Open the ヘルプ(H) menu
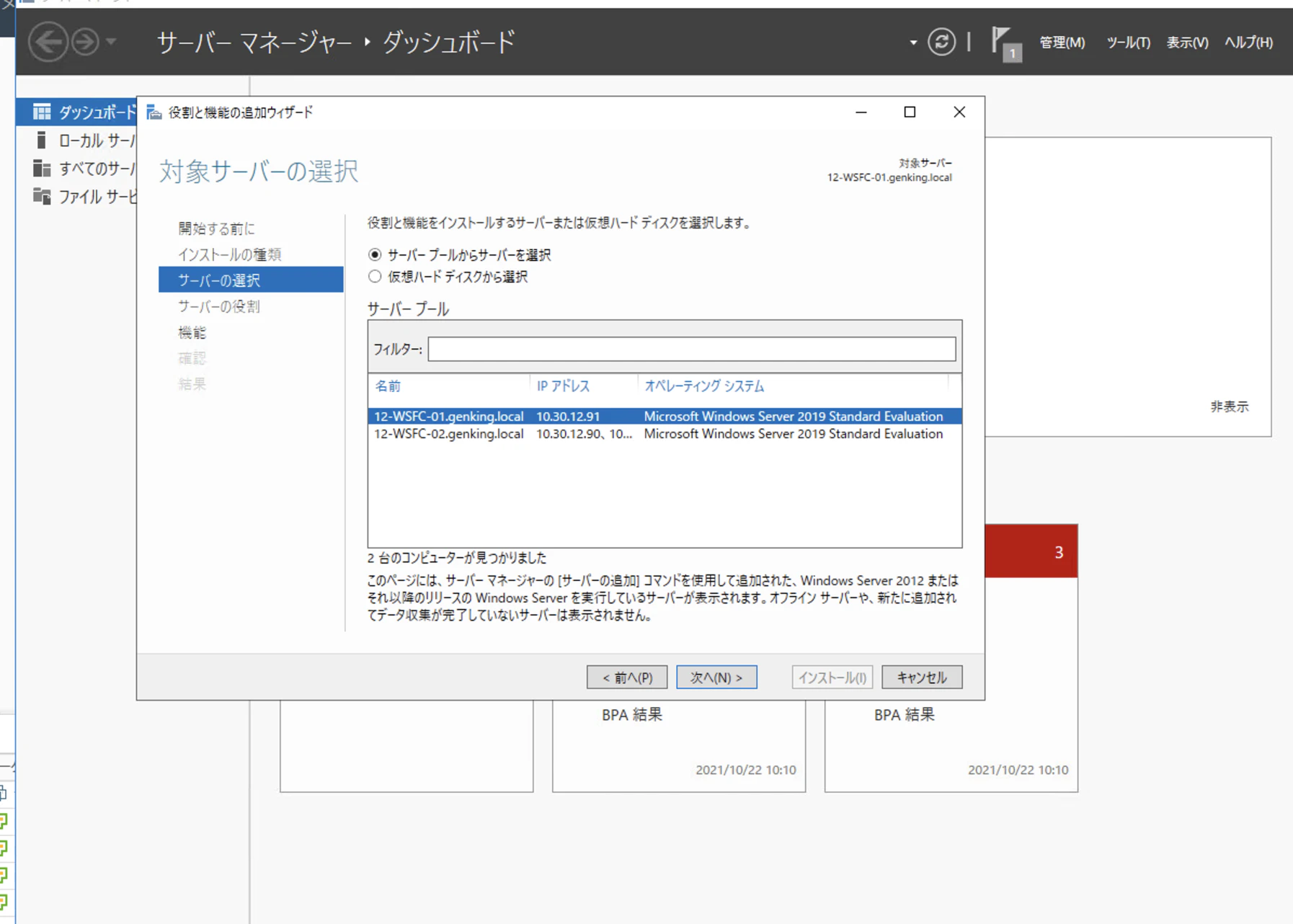Image resolution: width=1293 pixels, height=924 pixels. click(1248, 43)
